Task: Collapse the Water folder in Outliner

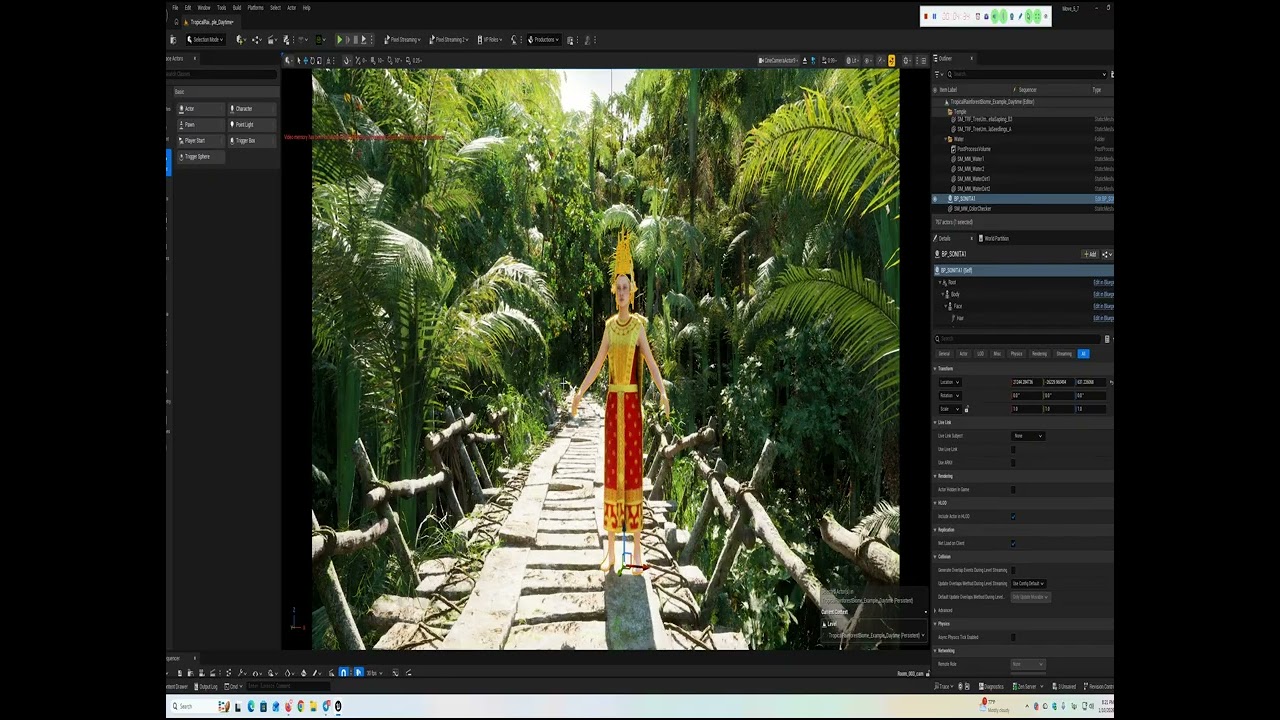Action: tap(945, 139)
